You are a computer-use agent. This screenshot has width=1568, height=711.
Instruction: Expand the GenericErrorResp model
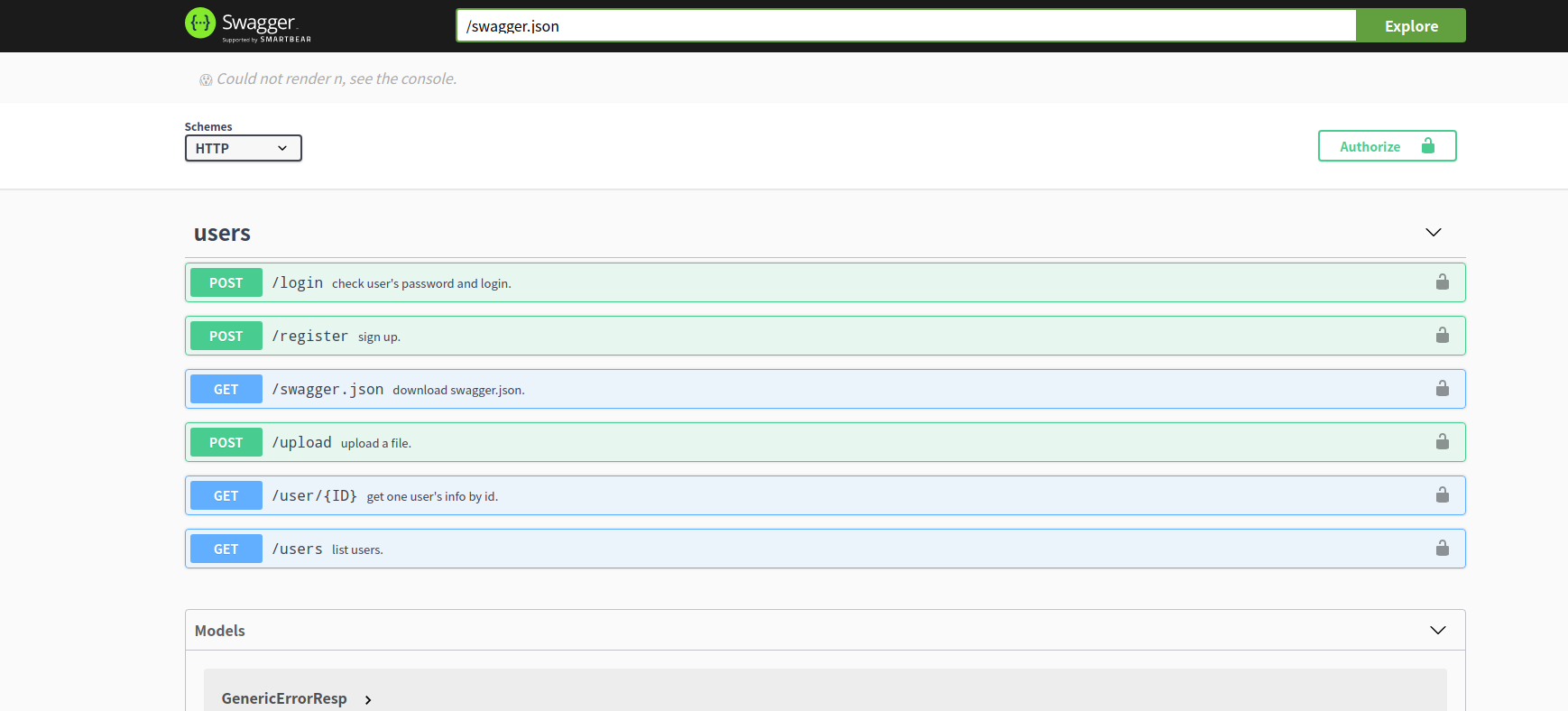click(367, 699)
